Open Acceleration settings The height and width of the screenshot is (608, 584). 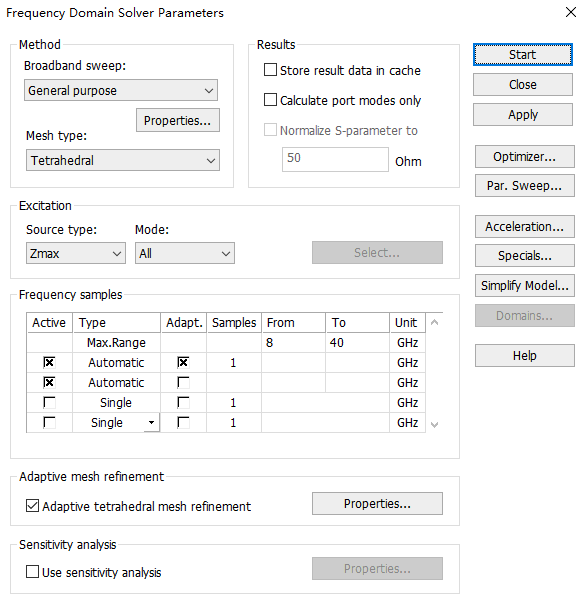[524, 226]
